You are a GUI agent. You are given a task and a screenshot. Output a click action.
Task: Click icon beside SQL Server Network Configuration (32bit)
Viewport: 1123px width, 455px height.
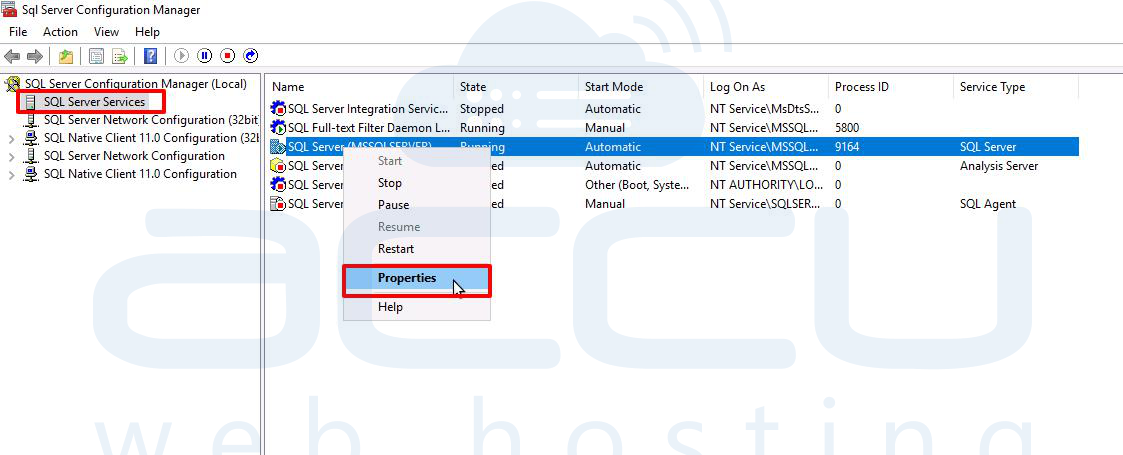[x=31, y=120]
